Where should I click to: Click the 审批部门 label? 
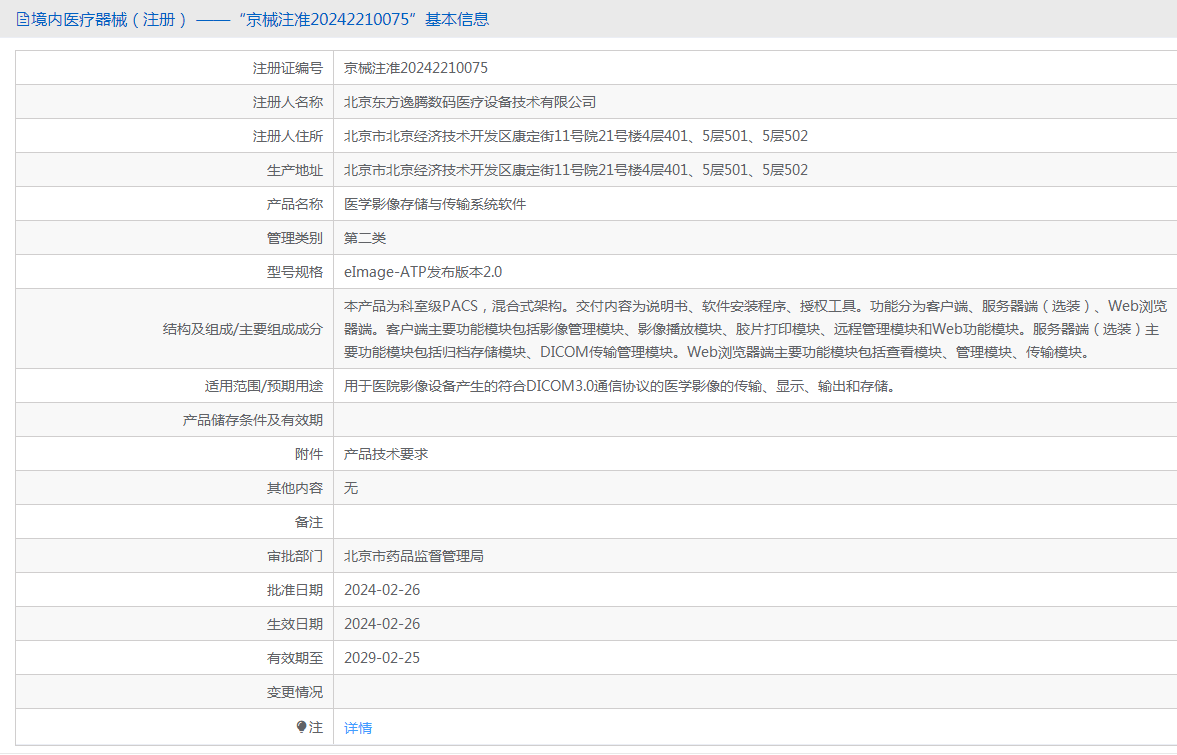point(294,556)
